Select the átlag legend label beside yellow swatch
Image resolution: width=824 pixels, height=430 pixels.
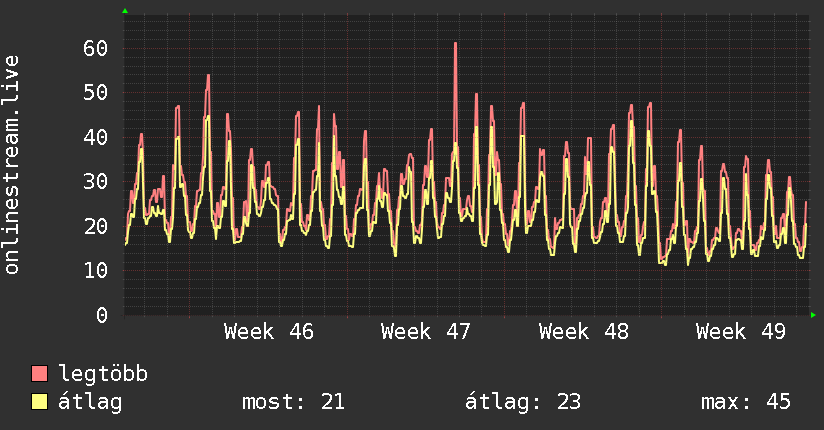coord(90,402)
